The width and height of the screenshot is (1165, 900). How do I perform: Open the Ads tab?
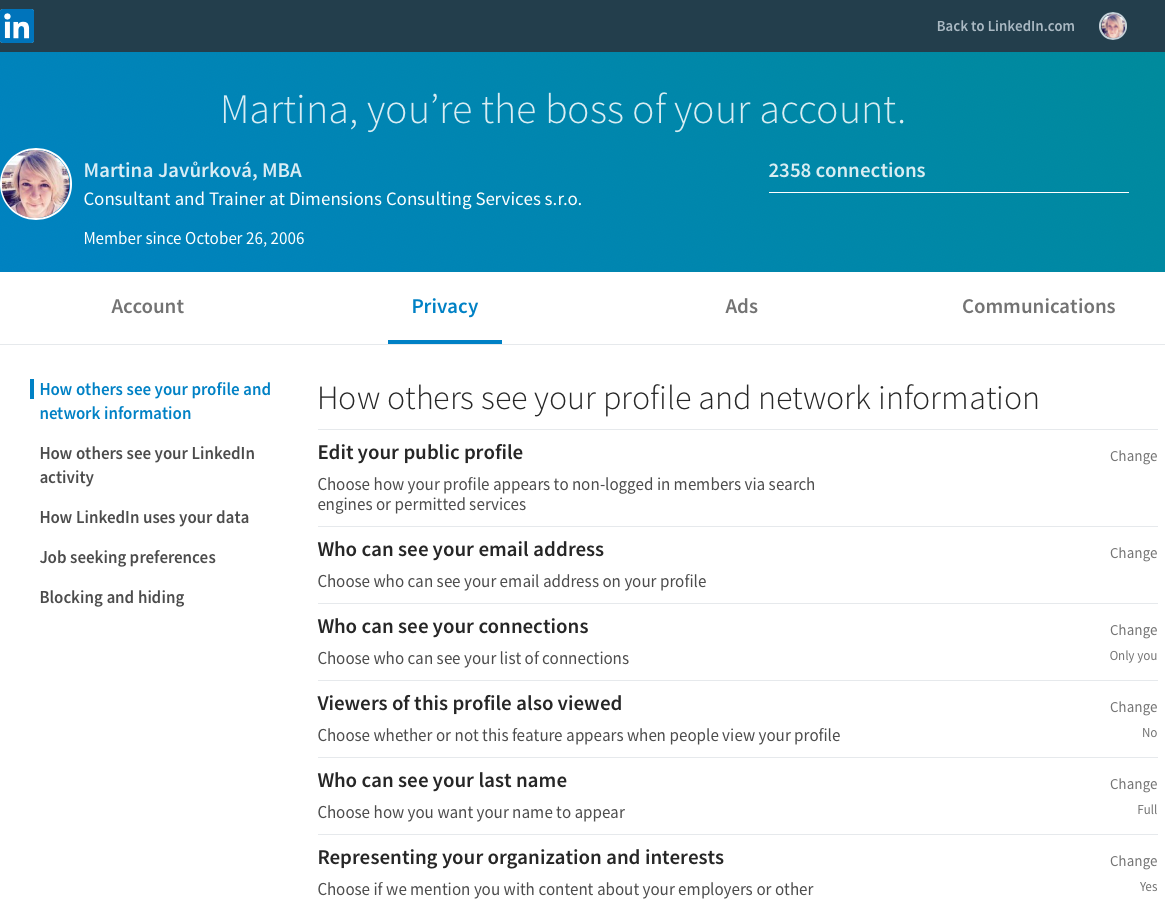741,306
